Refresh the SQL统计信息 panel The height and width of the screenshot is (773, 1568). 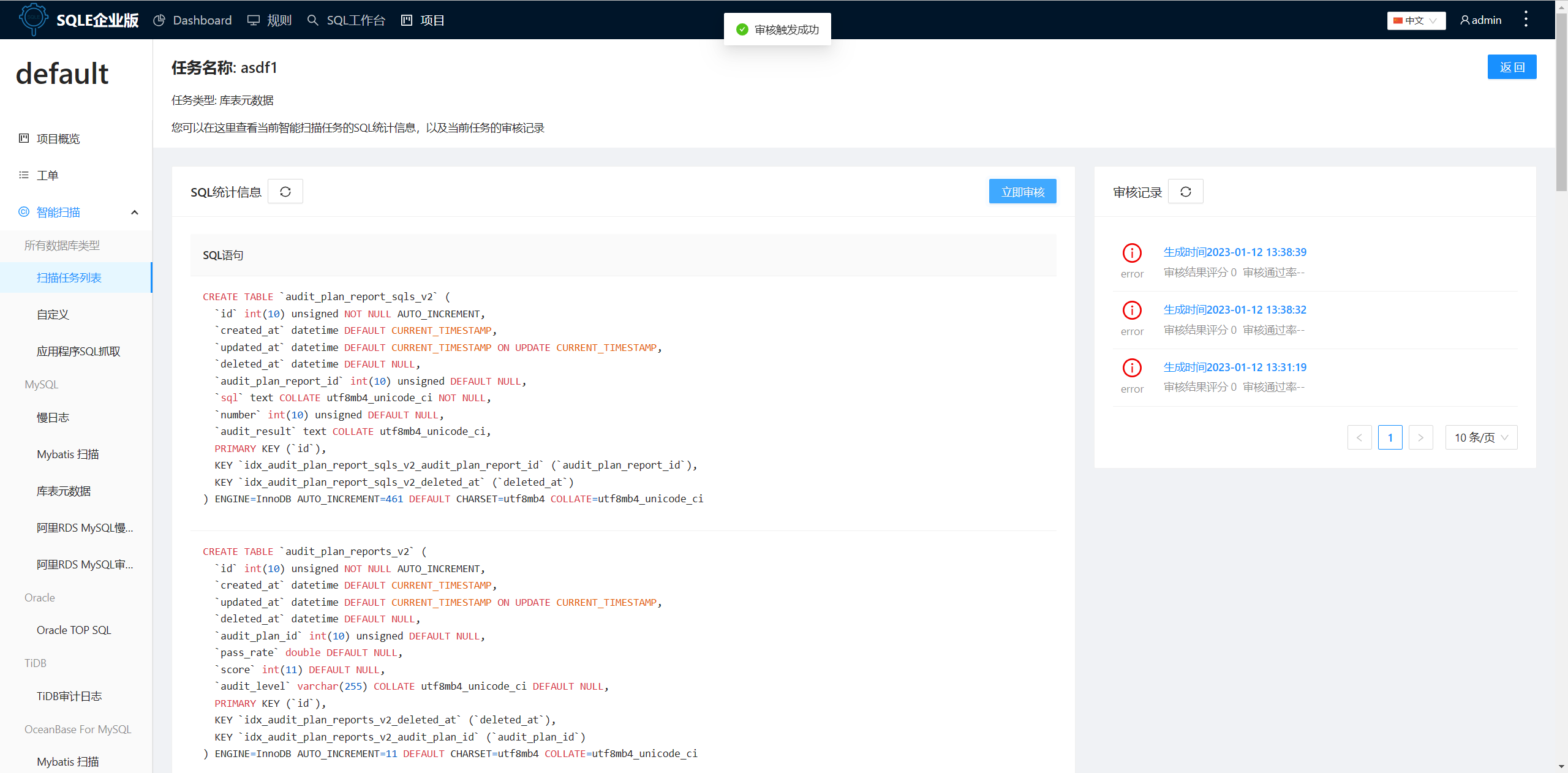[x=285, y=191]
